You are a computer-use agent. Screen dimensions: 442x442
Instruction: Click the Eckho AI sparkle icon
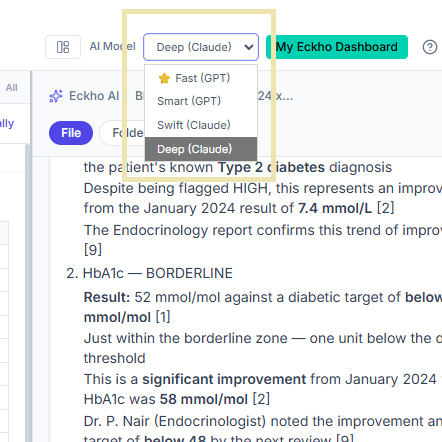(56, 96)
